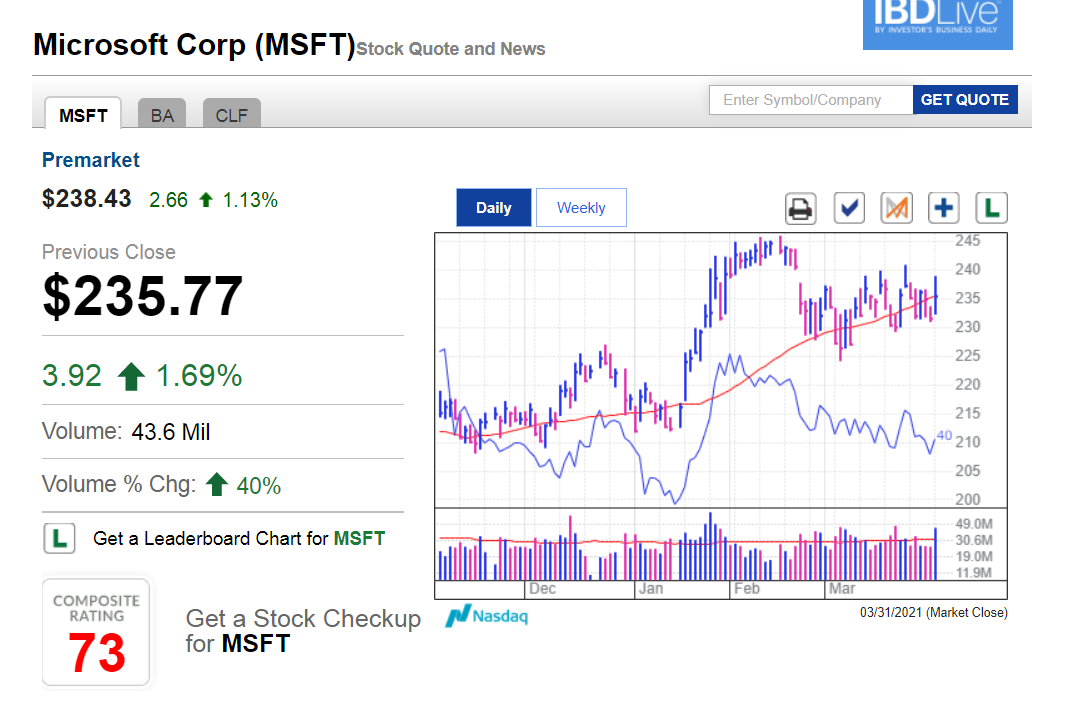This screenshot has height=717, width=1067.
Task: Click the green Leaderboard icon above chart
Action: (991, 208)
